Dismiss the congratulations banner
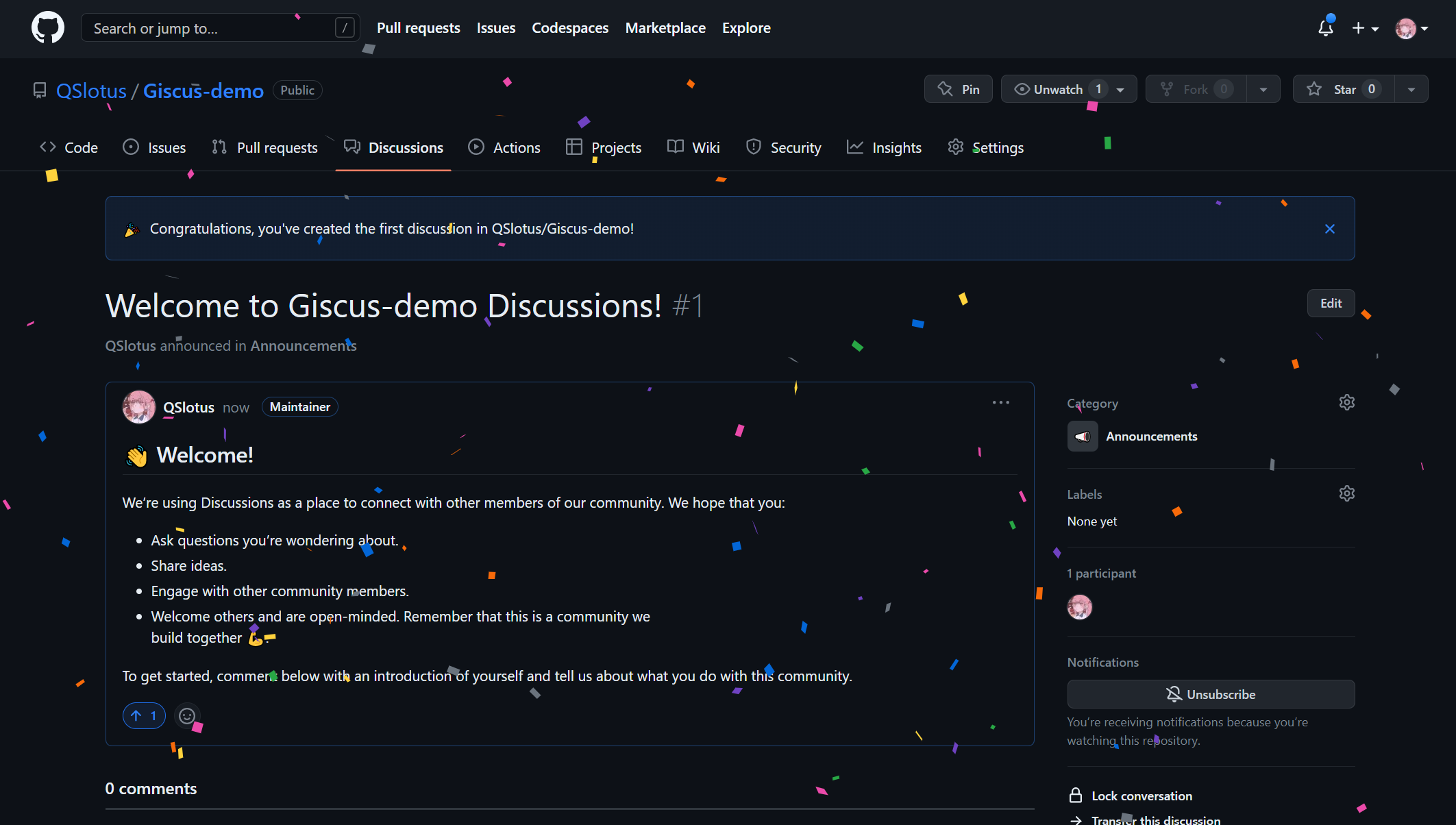The image size is (1456, 825). [x=1329, y=229]
